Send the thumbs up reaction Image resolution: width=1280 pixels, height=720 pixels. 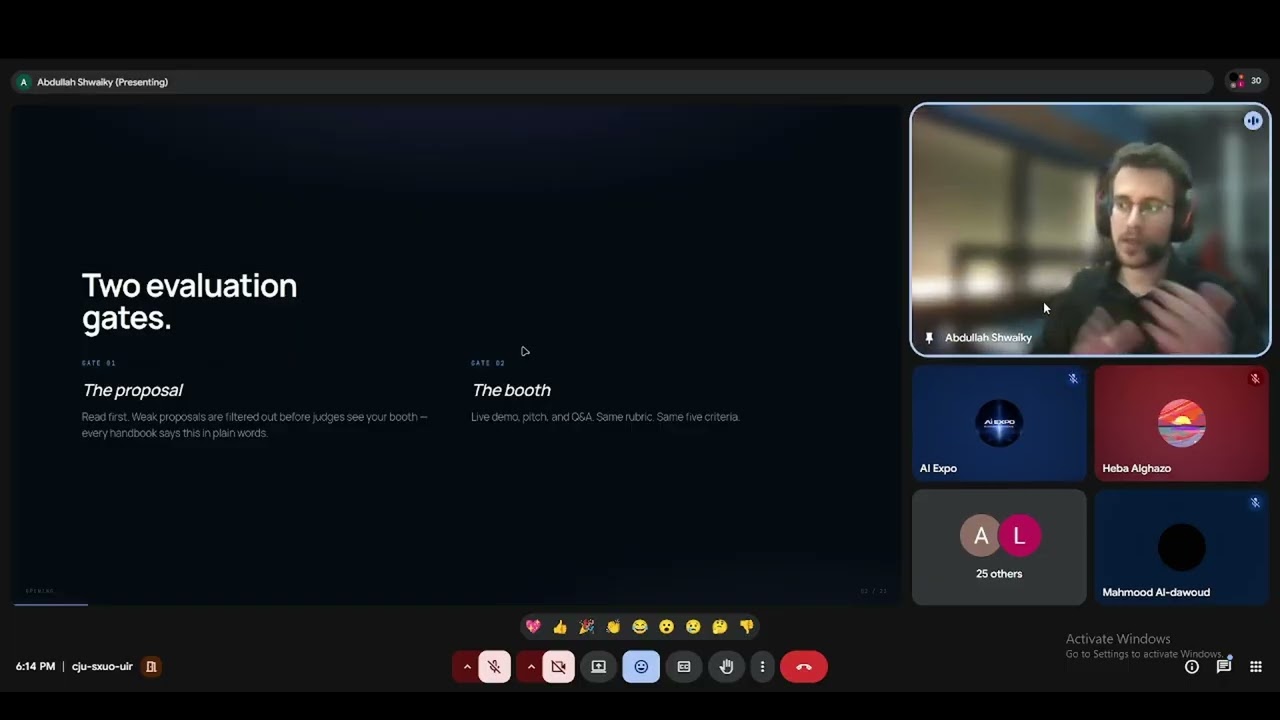(560, 627)
